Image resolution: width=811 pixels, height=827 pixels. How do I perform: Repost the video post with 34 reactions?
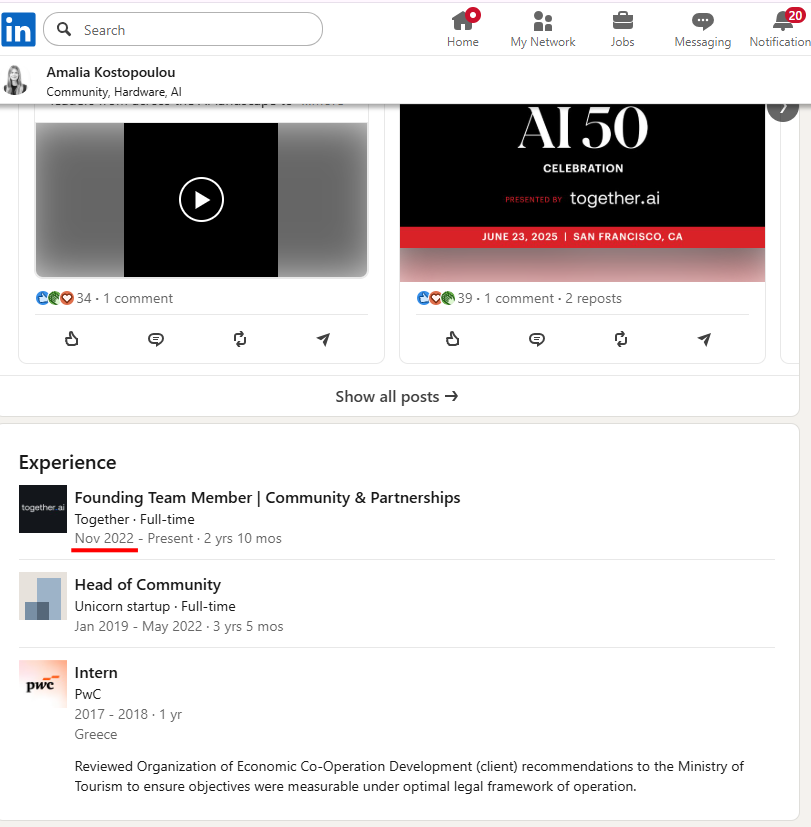coord(240,339)
